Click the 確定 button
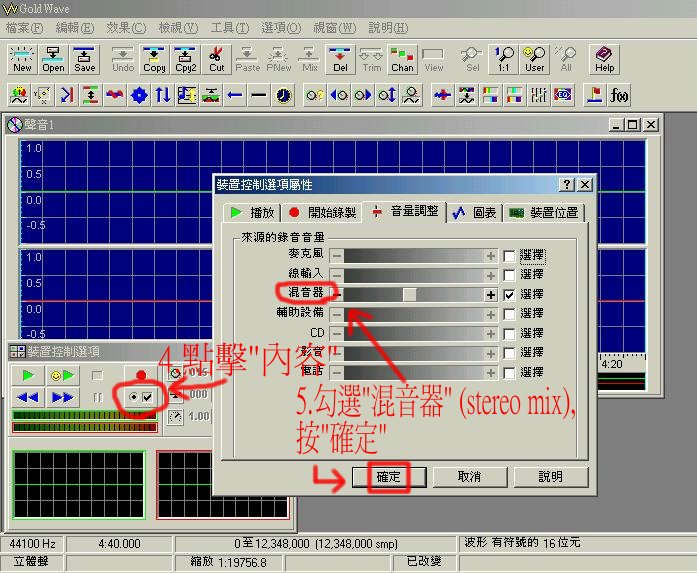Image resolution: width=697 pixels, height=573 pixels. tap(388, 477)
